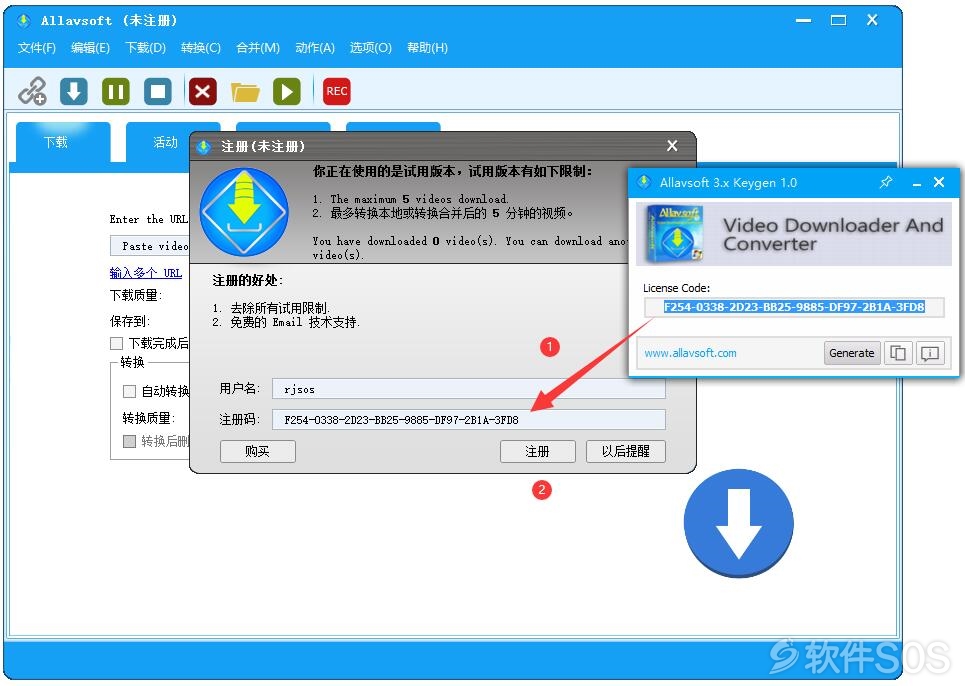The image size is (965, 686).
Task: Open the 帮助(H) menu
Action: pyautogui.click(x=428, y=48)
